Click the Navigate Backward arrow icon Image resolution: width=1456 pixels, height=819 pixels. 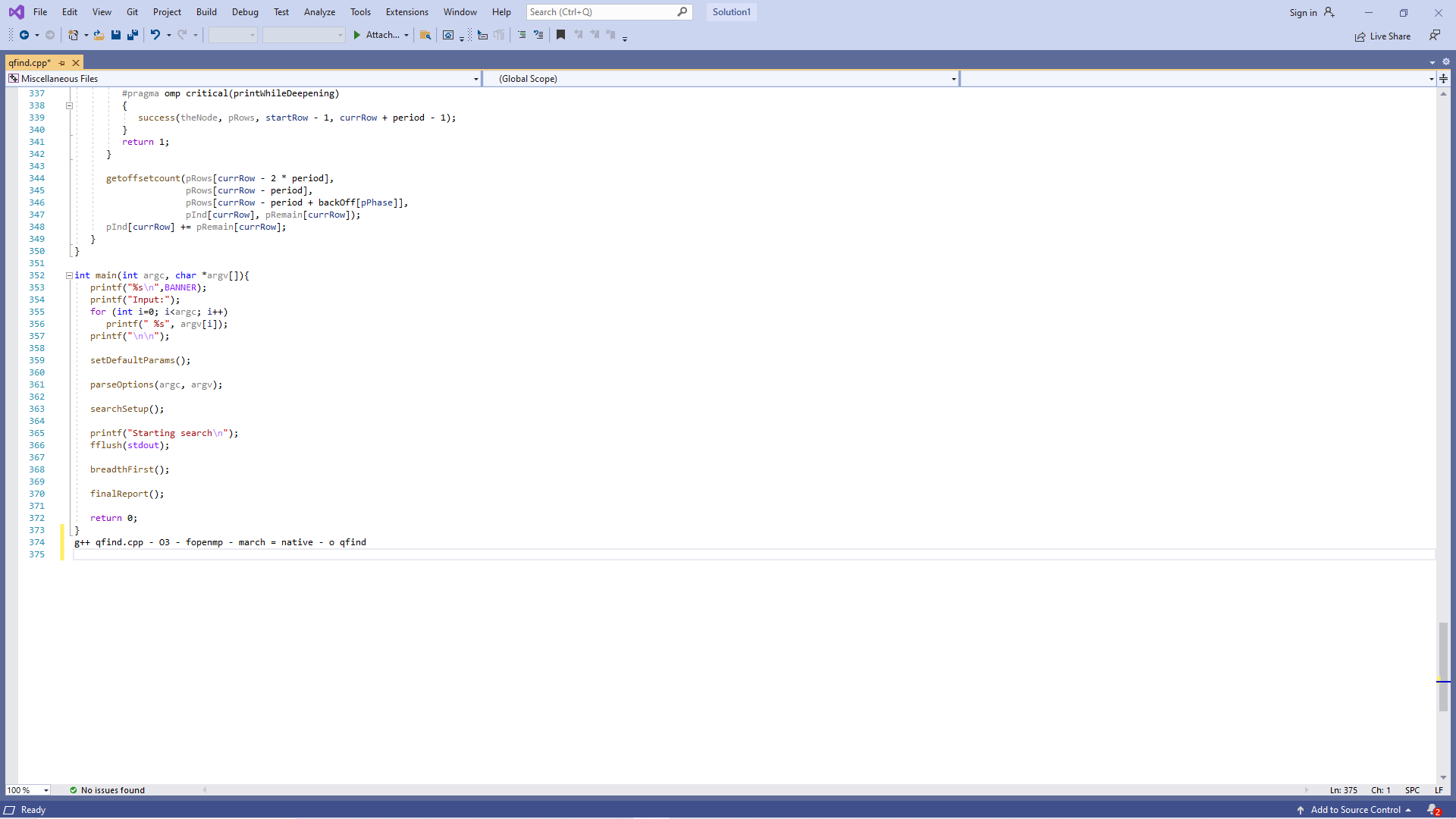[24, 35]
